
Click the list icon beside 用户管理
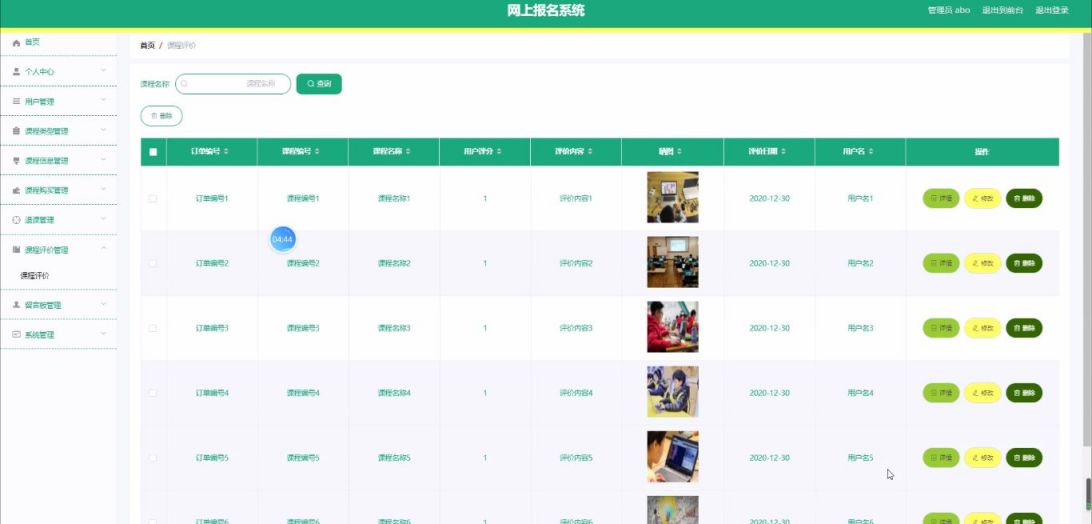[x=16, y=102]
